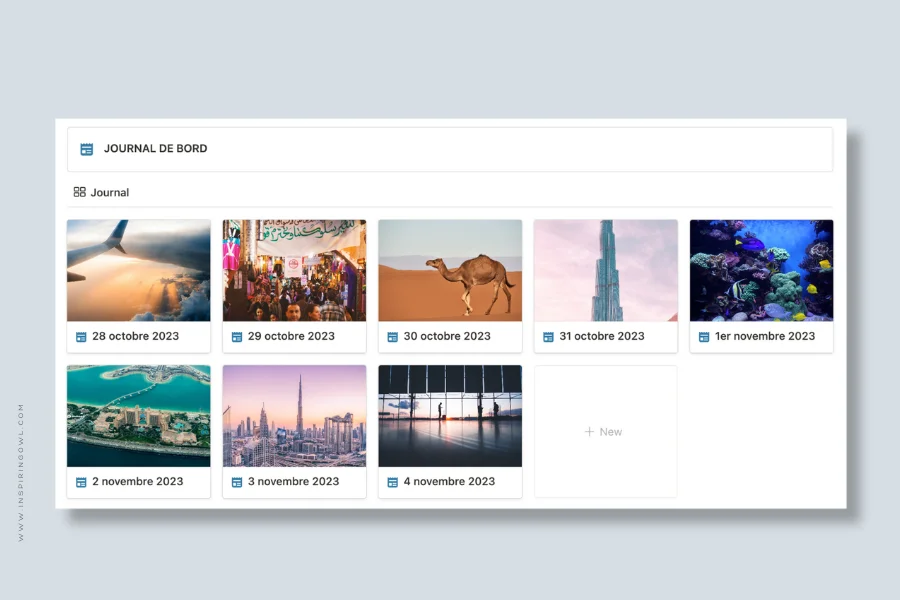Click the page icon for 1er novembre 2023

(704, 337)
